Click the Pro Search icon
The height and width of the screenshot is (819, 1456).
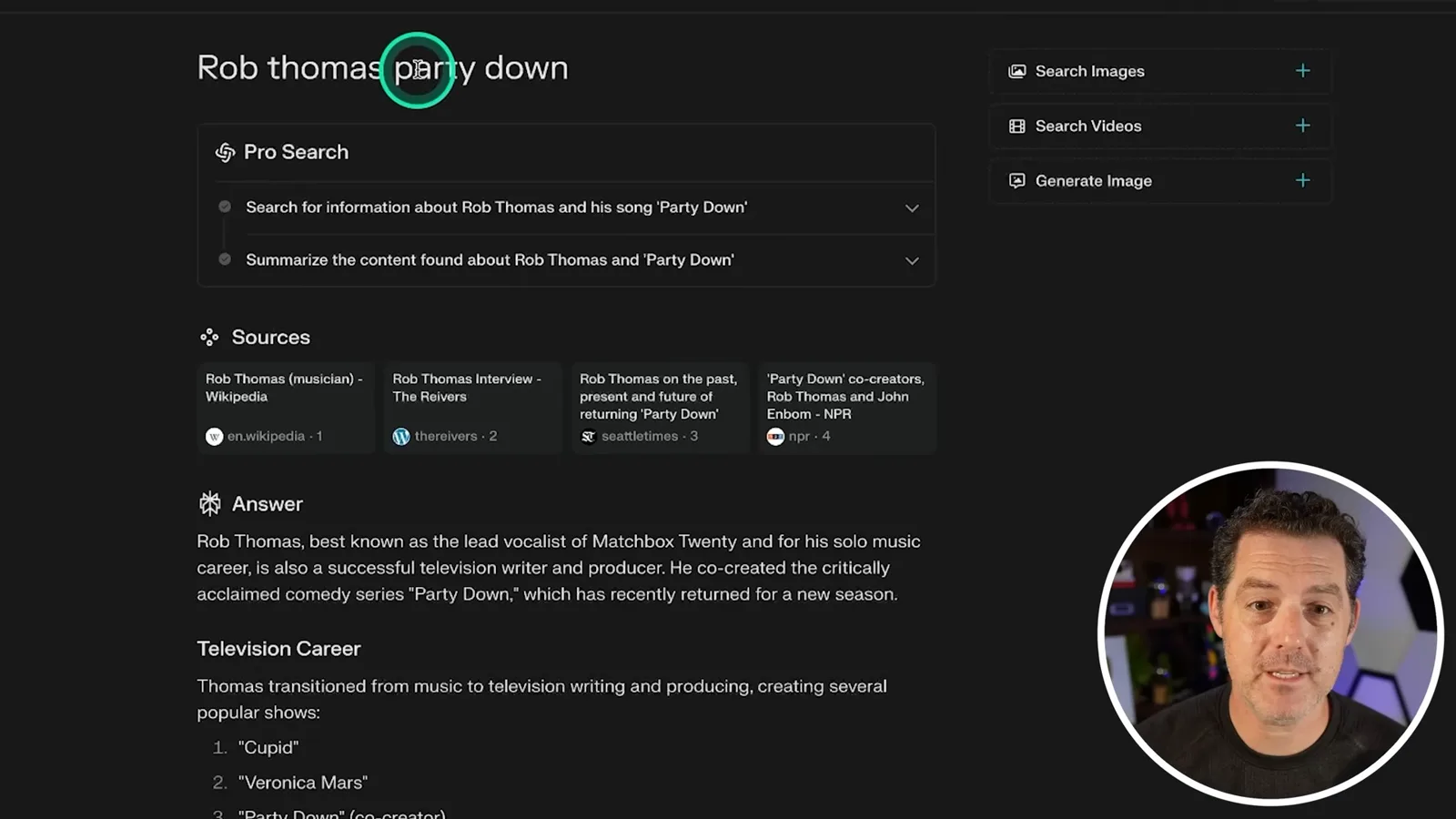[x=225, y=152]
